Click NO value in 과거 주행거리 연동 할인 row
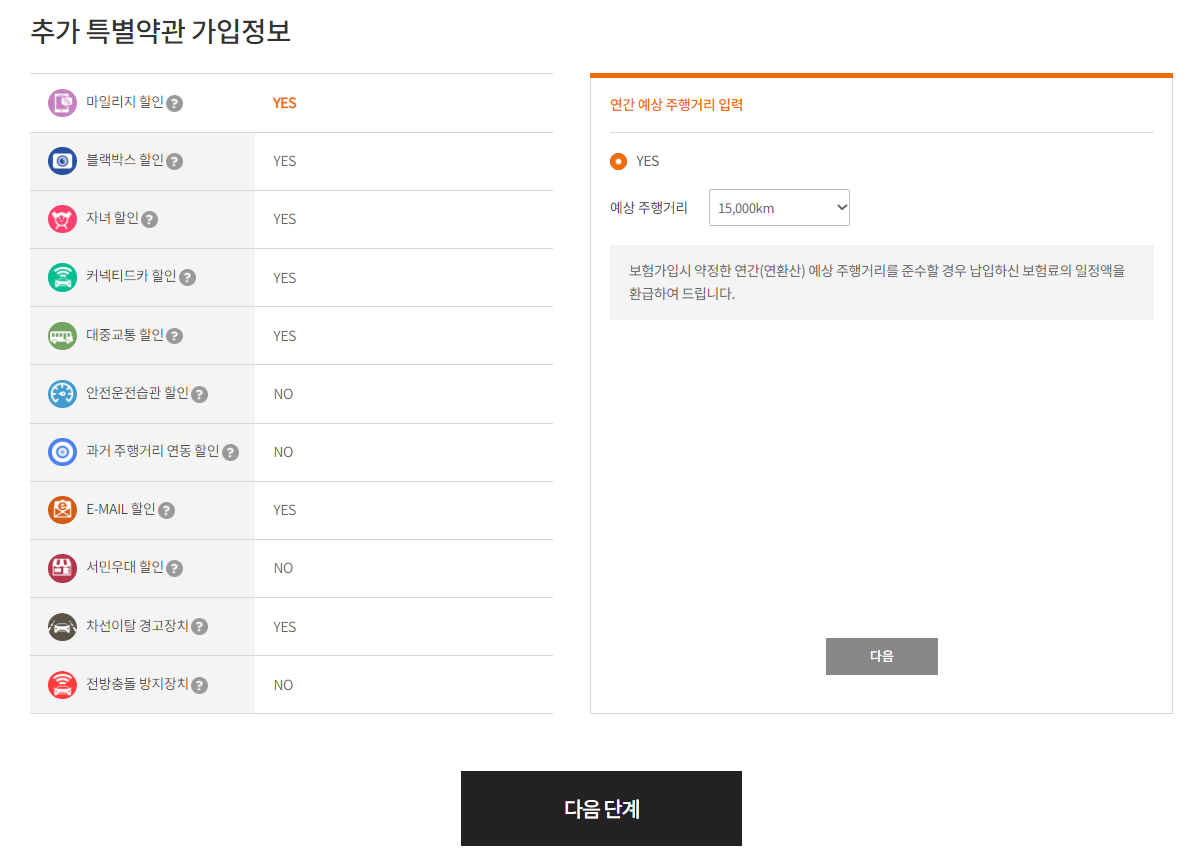The image size is (1199, 862). click(x=284, y=452)
